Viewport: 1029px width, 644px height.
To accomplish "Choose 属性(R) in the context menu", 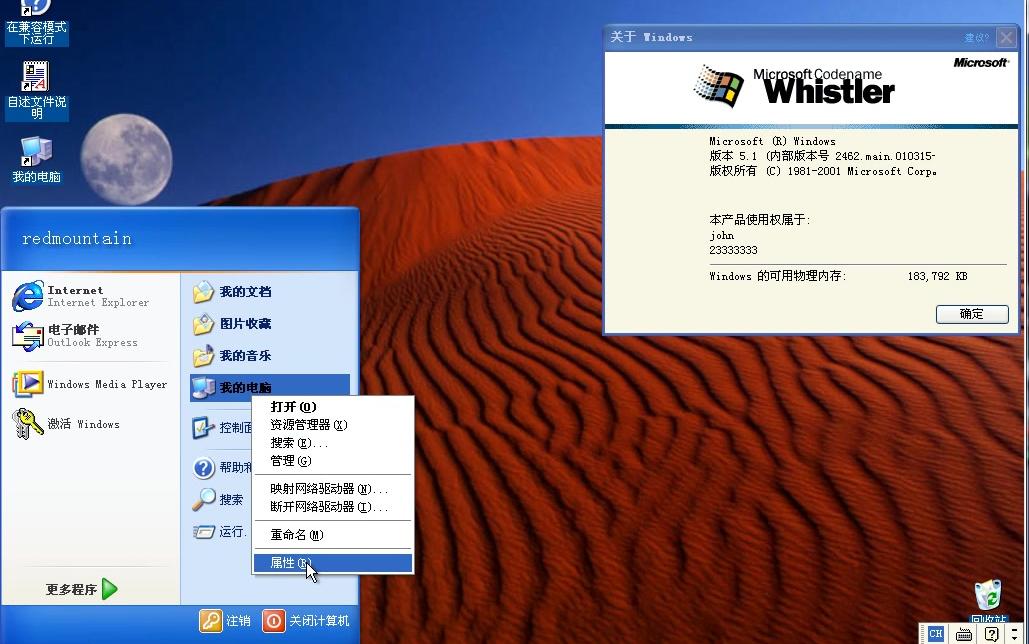I will (x=332, y=563).
